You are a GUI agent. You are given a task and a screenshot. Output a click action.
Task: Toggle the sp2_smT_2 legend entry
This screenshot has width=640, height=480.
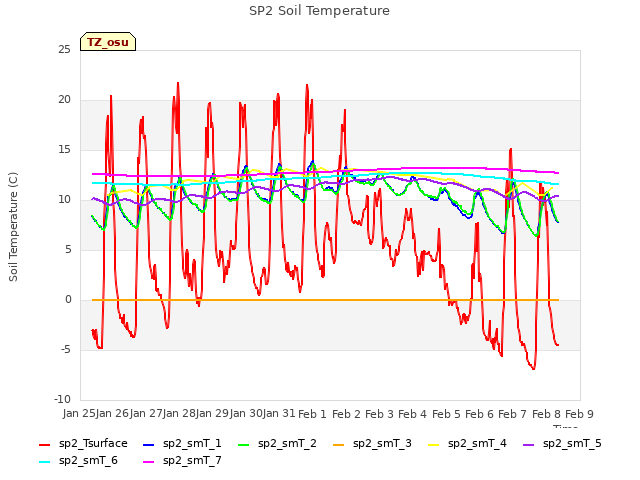[277, 443]
